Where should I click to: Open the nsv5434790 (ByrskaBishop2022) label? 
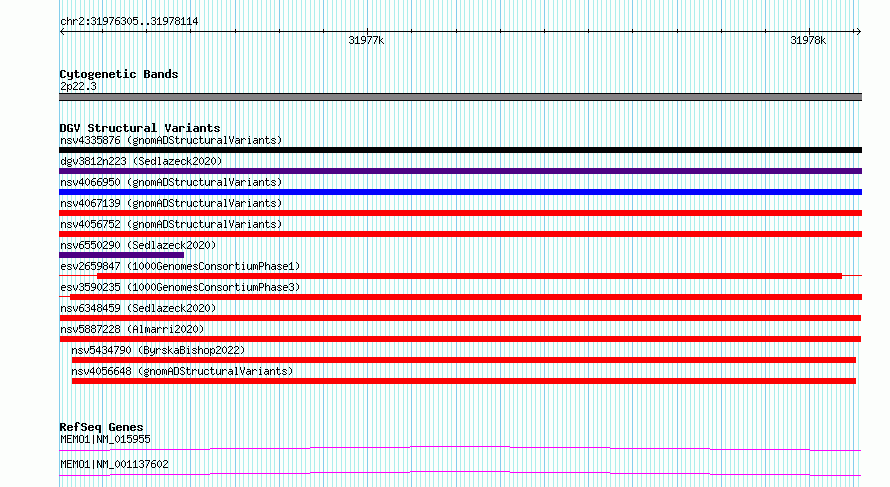pos(158,350)
